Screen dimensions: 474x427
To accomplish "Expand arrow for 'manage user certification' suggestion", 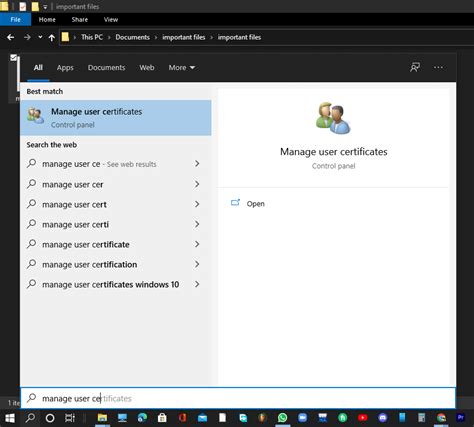I will point(197,264).
